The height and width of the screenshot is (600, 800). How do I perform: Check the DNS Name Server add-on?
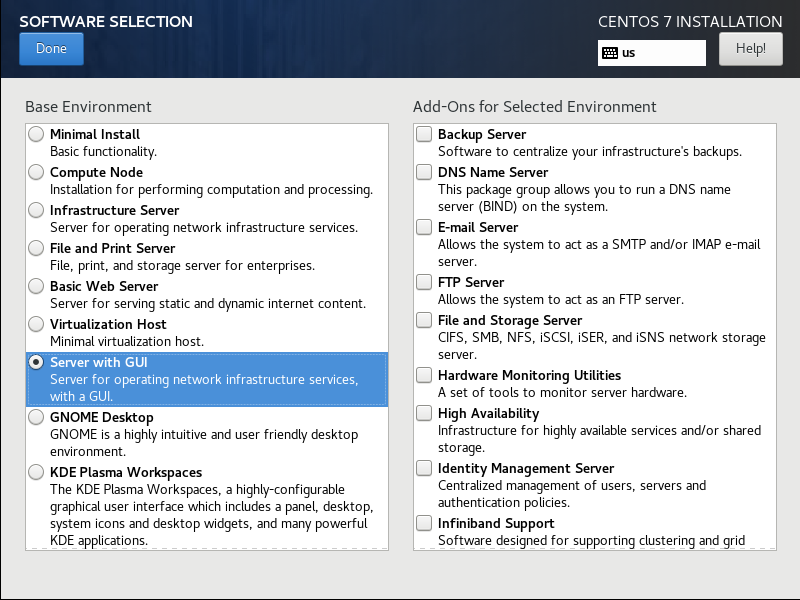pos(425,172)
